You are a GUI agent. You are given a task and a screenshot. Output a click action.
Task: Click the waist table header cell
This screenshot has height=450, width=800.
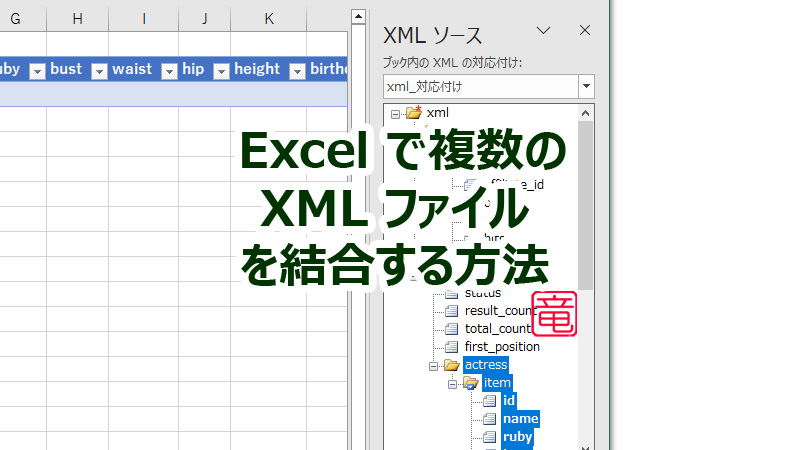point(143,69)
